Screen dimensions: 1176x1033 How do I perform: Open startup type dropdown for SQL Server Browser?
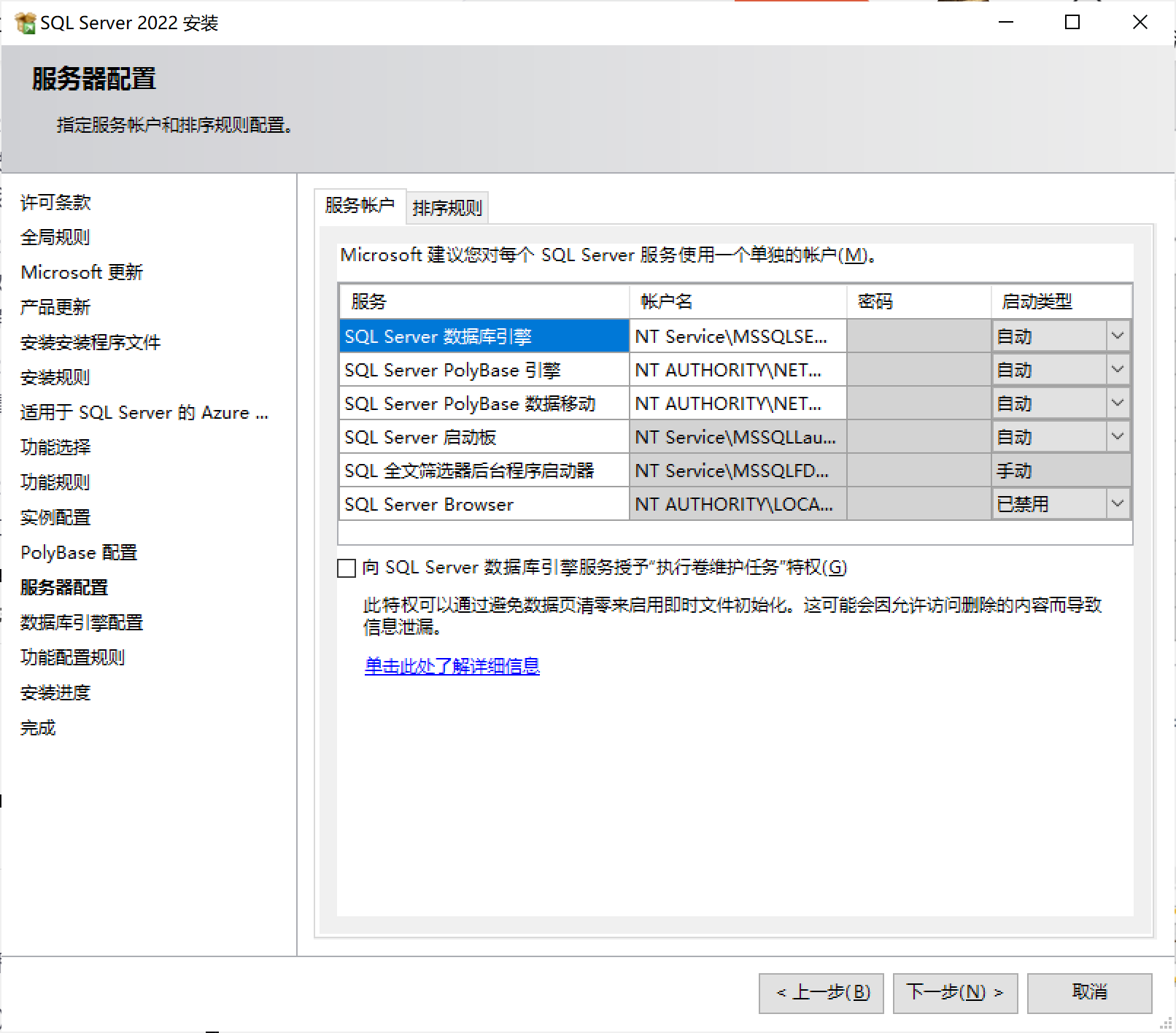(x=1117, y=504)
